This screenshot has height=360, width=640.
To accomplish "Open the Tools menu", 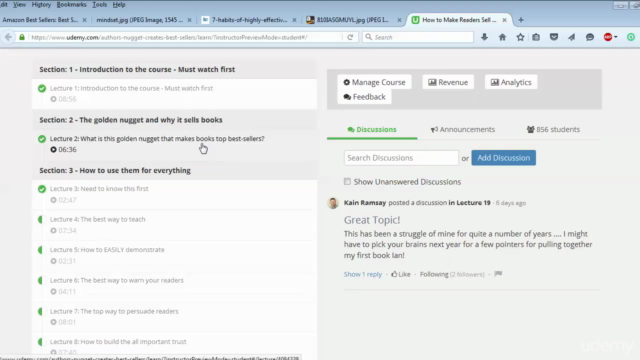I will (100, 4).
